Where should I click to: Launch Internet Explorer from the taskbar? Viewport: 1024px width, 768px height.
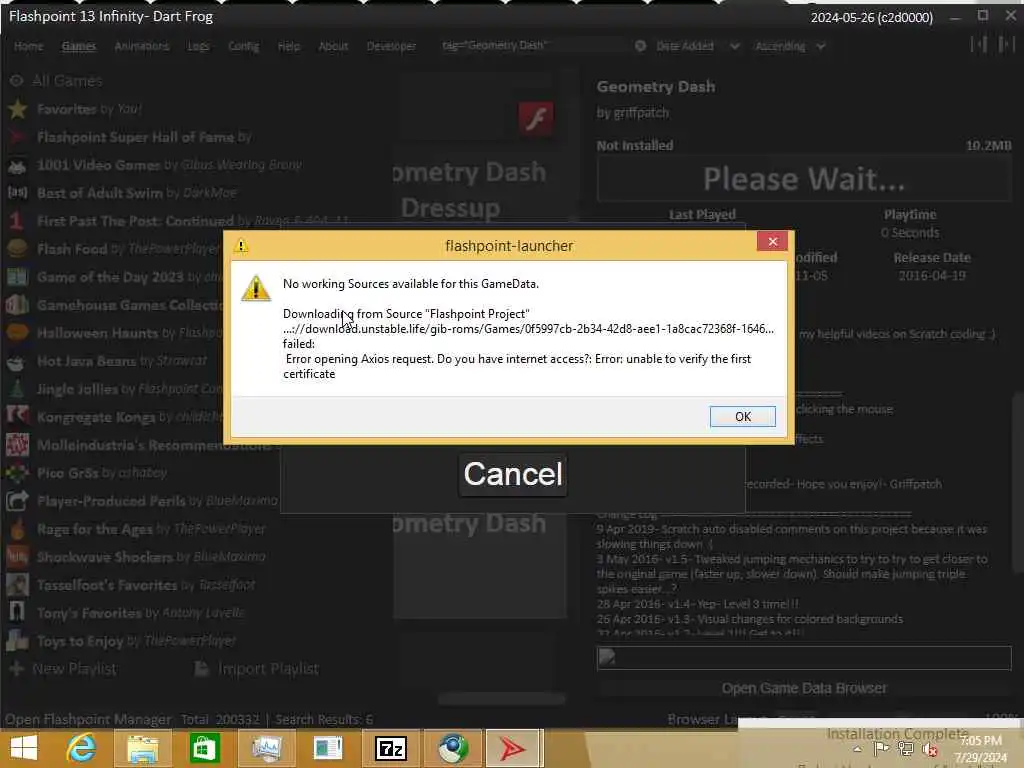click(81, 748)
